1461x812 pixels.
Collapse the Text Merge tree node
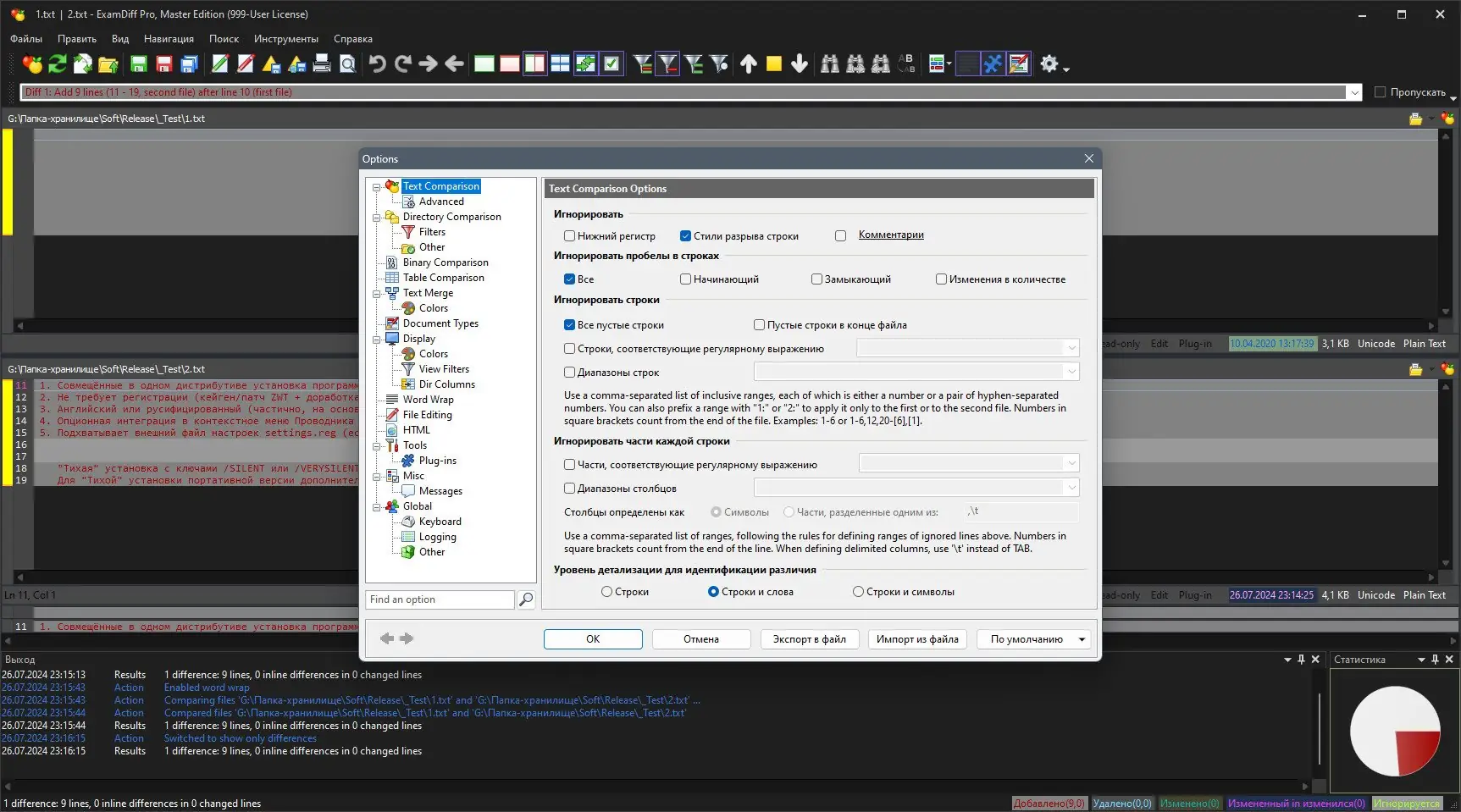point(376,294)
